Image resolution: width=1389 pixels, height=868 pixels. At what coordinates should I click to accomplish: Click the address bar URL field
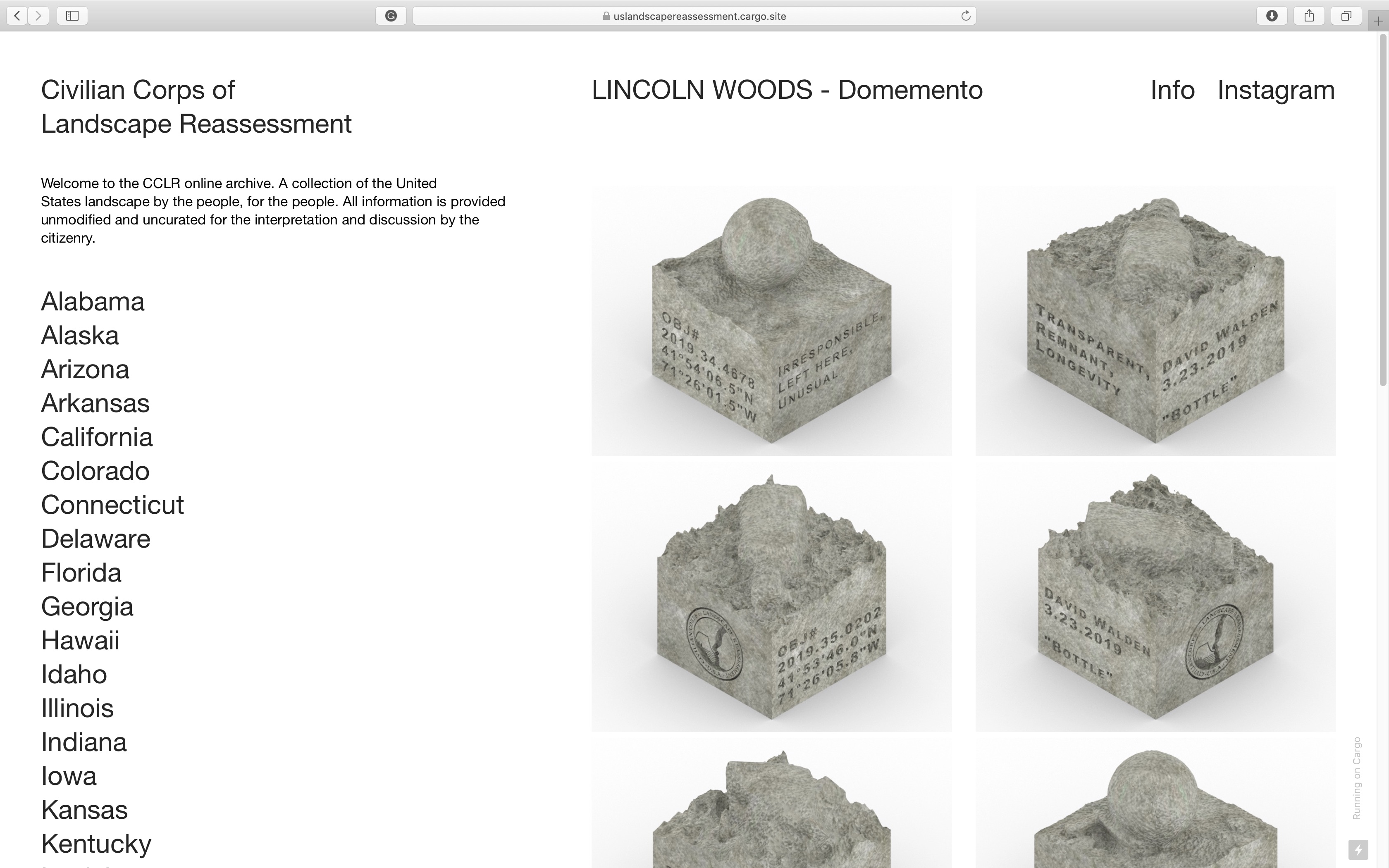tap(693, 16)
